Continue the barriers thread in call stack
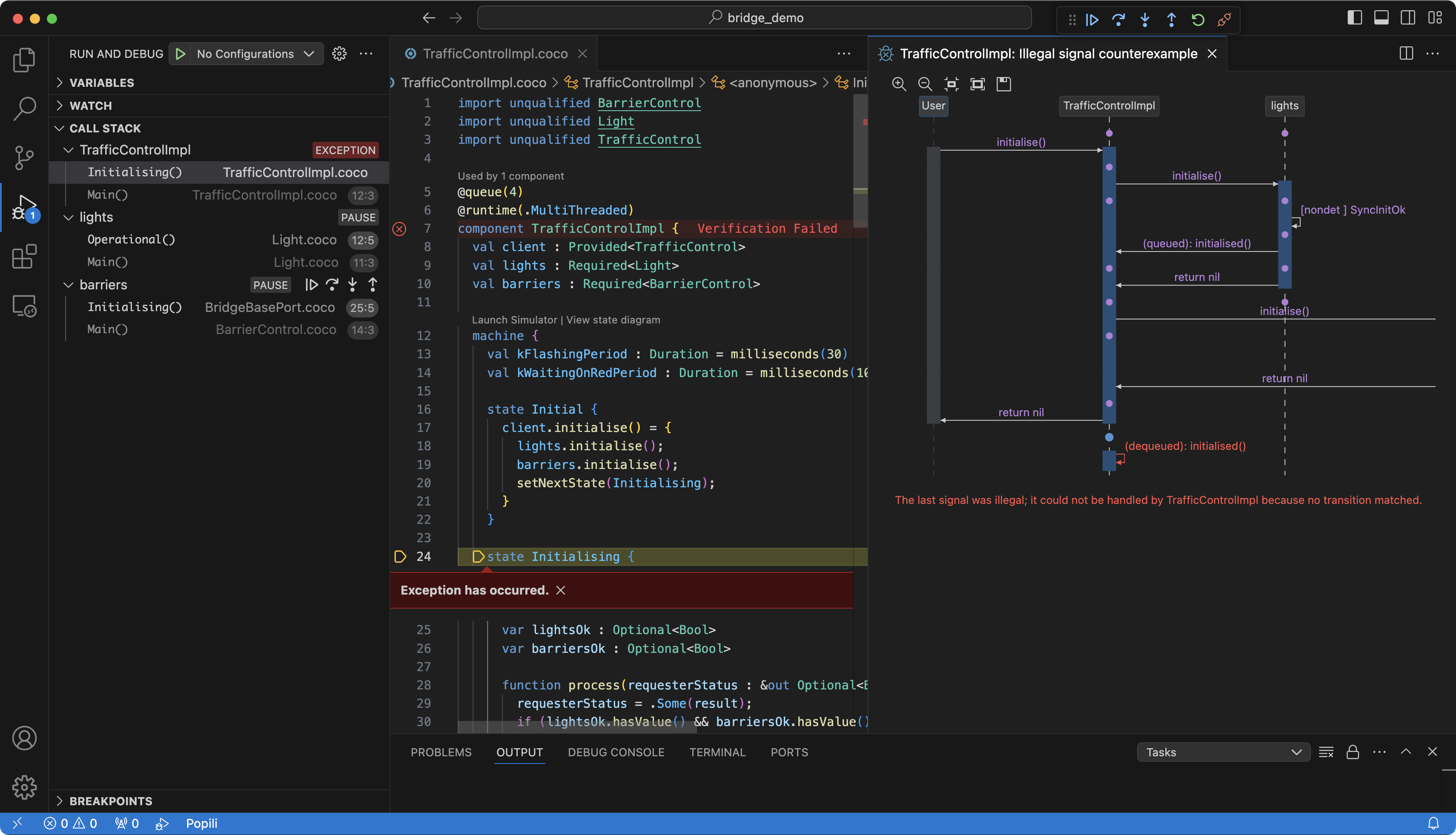Image resolution: width=1456 pixels, height=835 pixels. coord(312,284)
